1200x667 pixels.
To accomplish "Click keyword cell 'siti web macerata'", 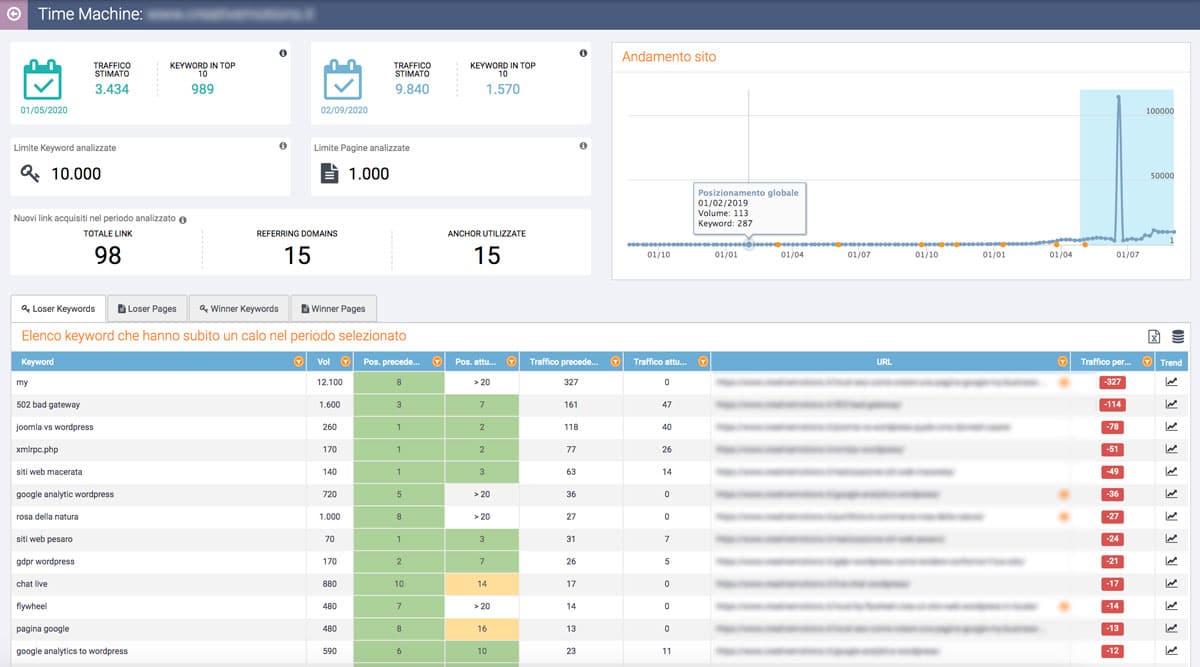I will 49,472.
